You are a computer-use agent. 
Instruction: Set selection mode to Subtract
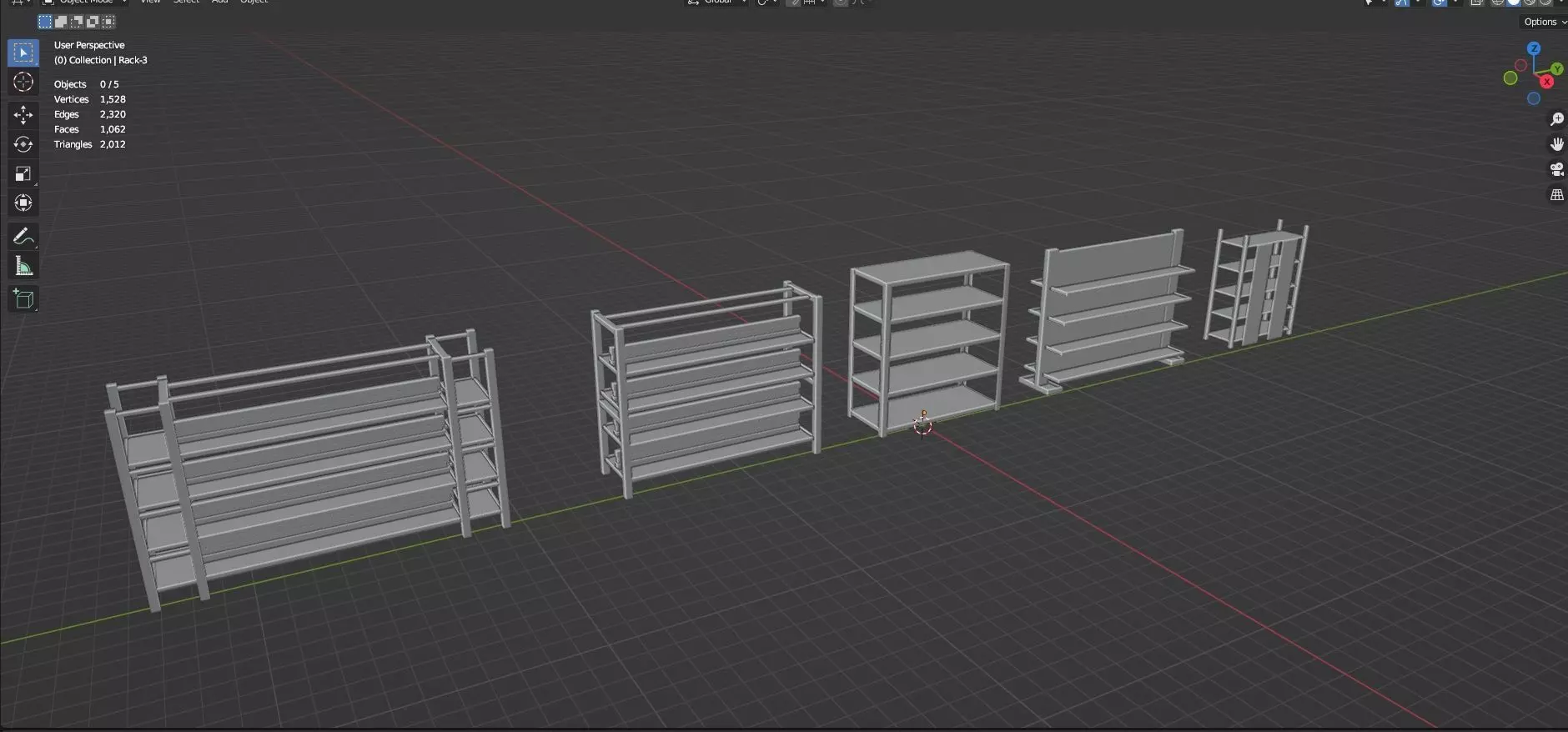tap(77, 22)
